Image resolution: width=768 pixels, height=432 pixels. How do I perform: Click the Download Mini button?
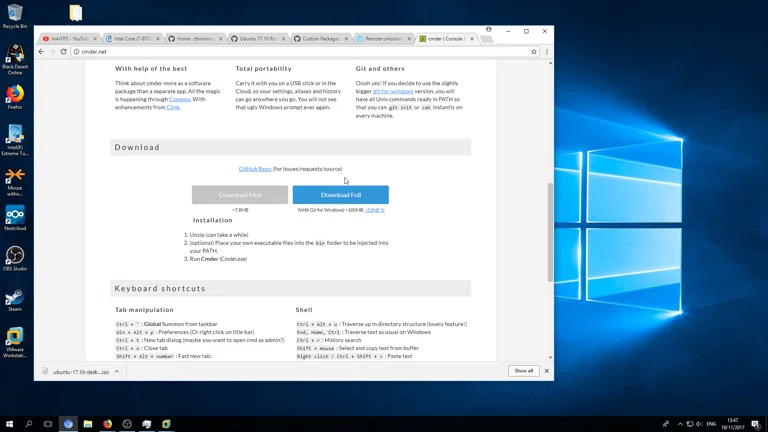click(x=240, y=195)
